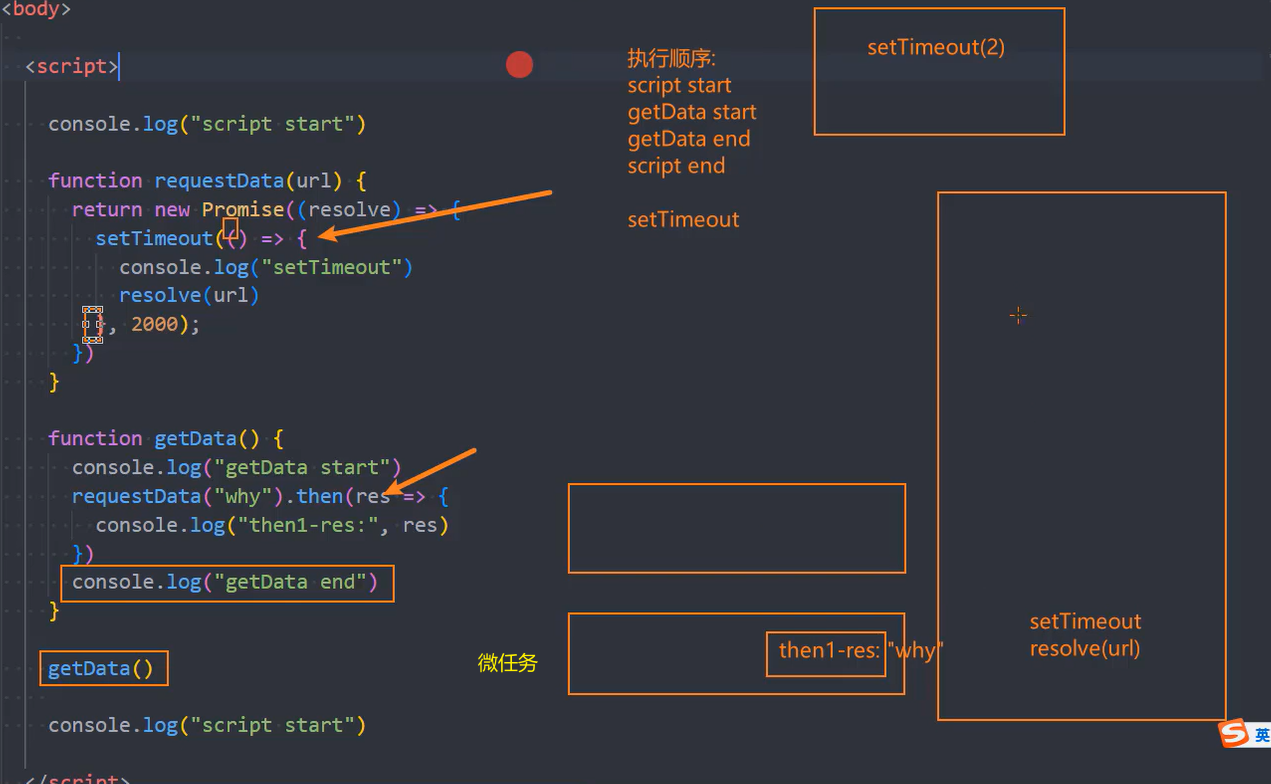Click the function requestData(url) declaration line
This screenshot has height=784, width=1271.
pos(207,181)
